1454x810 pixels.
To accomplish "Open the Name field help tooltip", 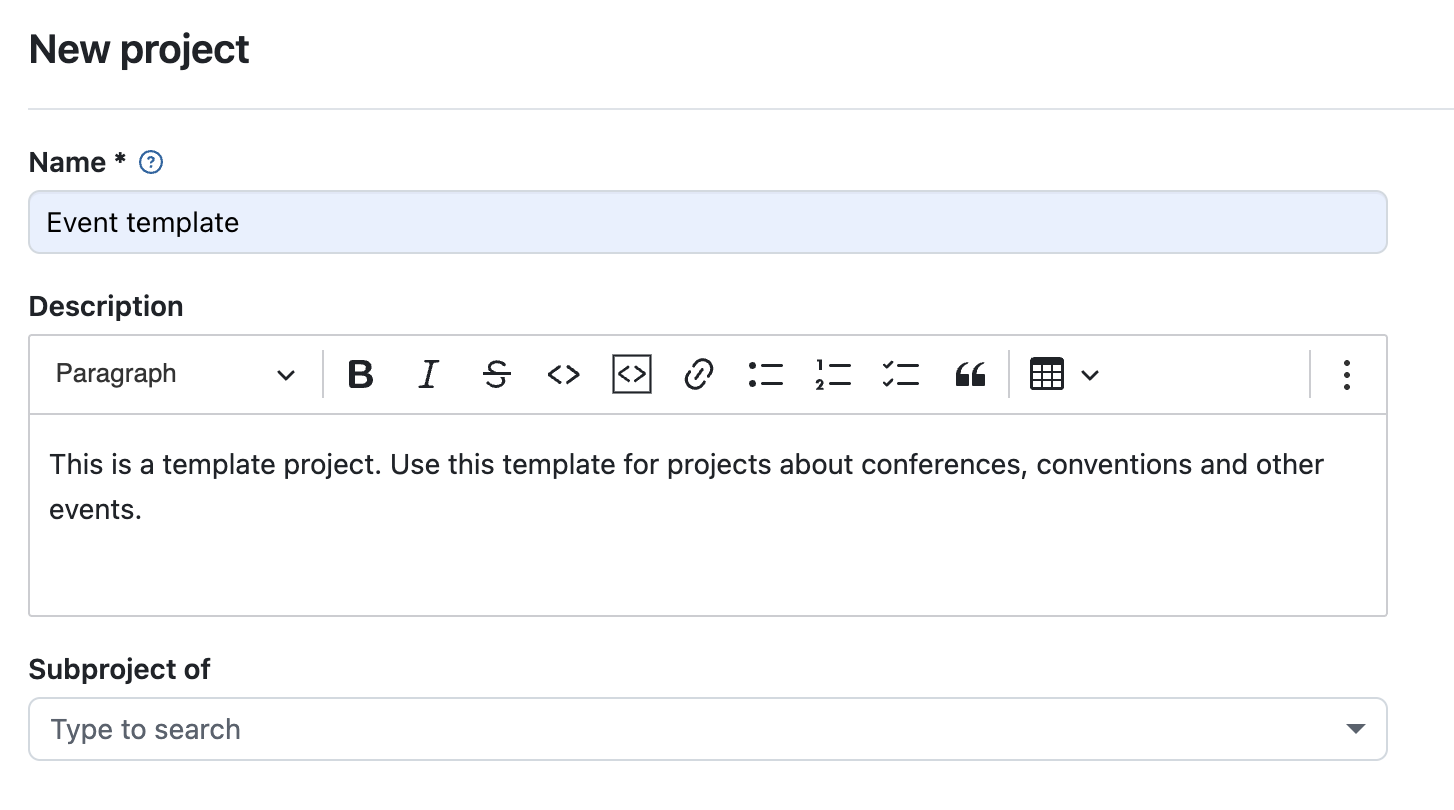I will point(150,162).
